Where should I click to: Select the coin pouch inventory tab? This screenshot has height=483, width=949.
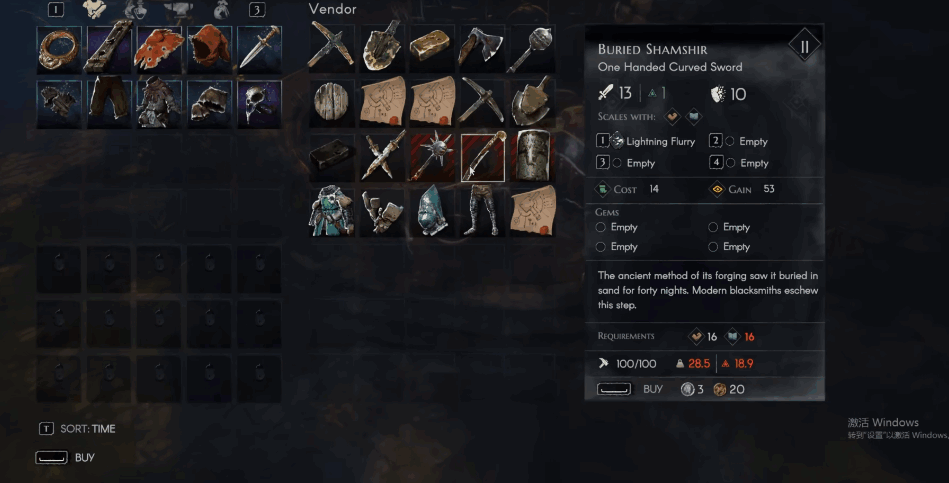[x=222, y=9]
